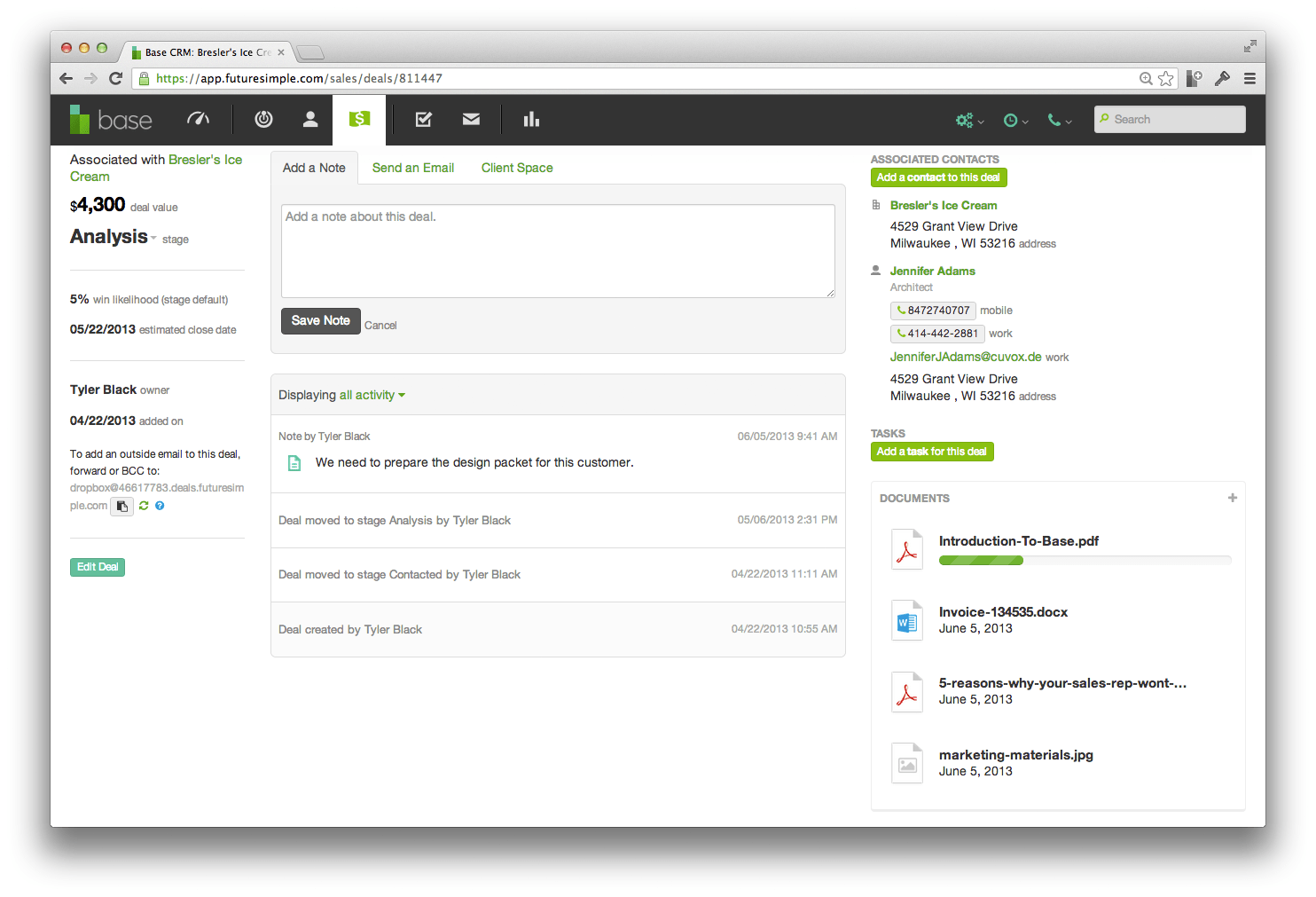Open the dashboard gauge icon
Screen dimensions: 1316x897
tap(198, 119)
